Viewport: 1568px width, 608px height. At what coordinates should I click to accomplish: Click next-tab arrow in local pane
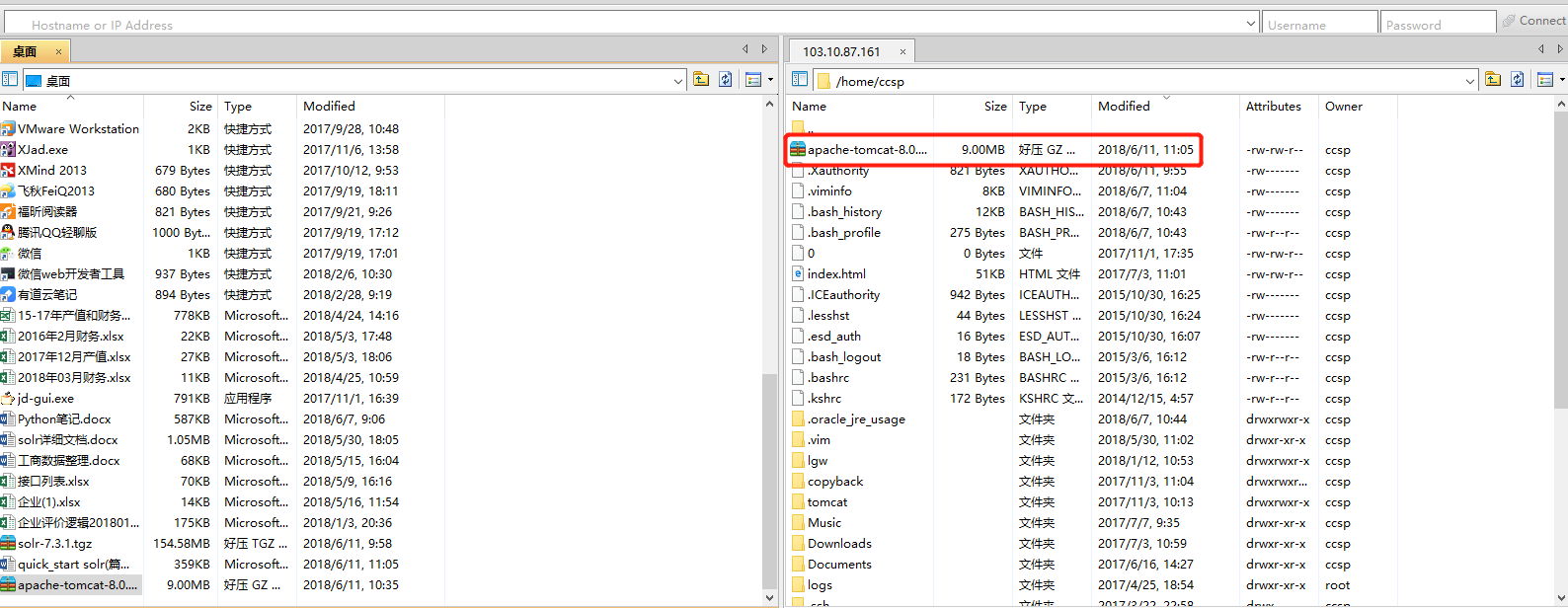tap(764, 49)
